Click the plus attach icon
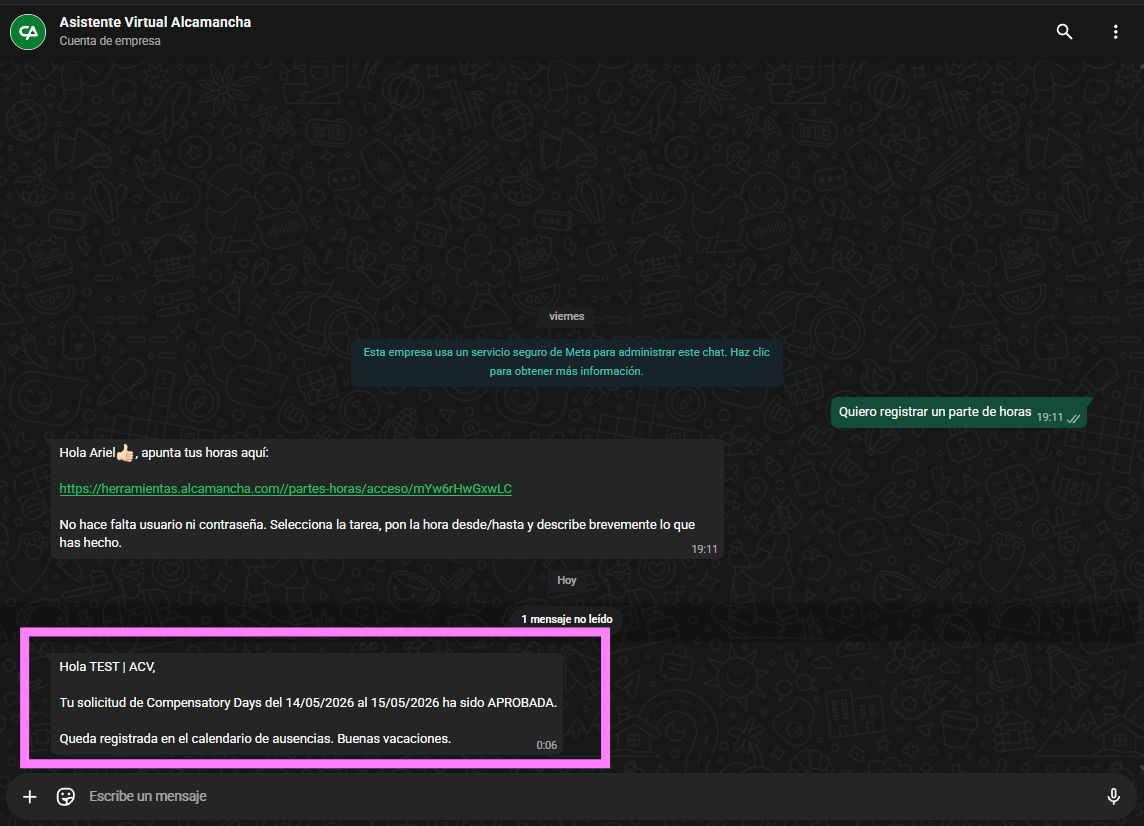The width and height of the screenshot is (1144, 826). click(30, 797)
